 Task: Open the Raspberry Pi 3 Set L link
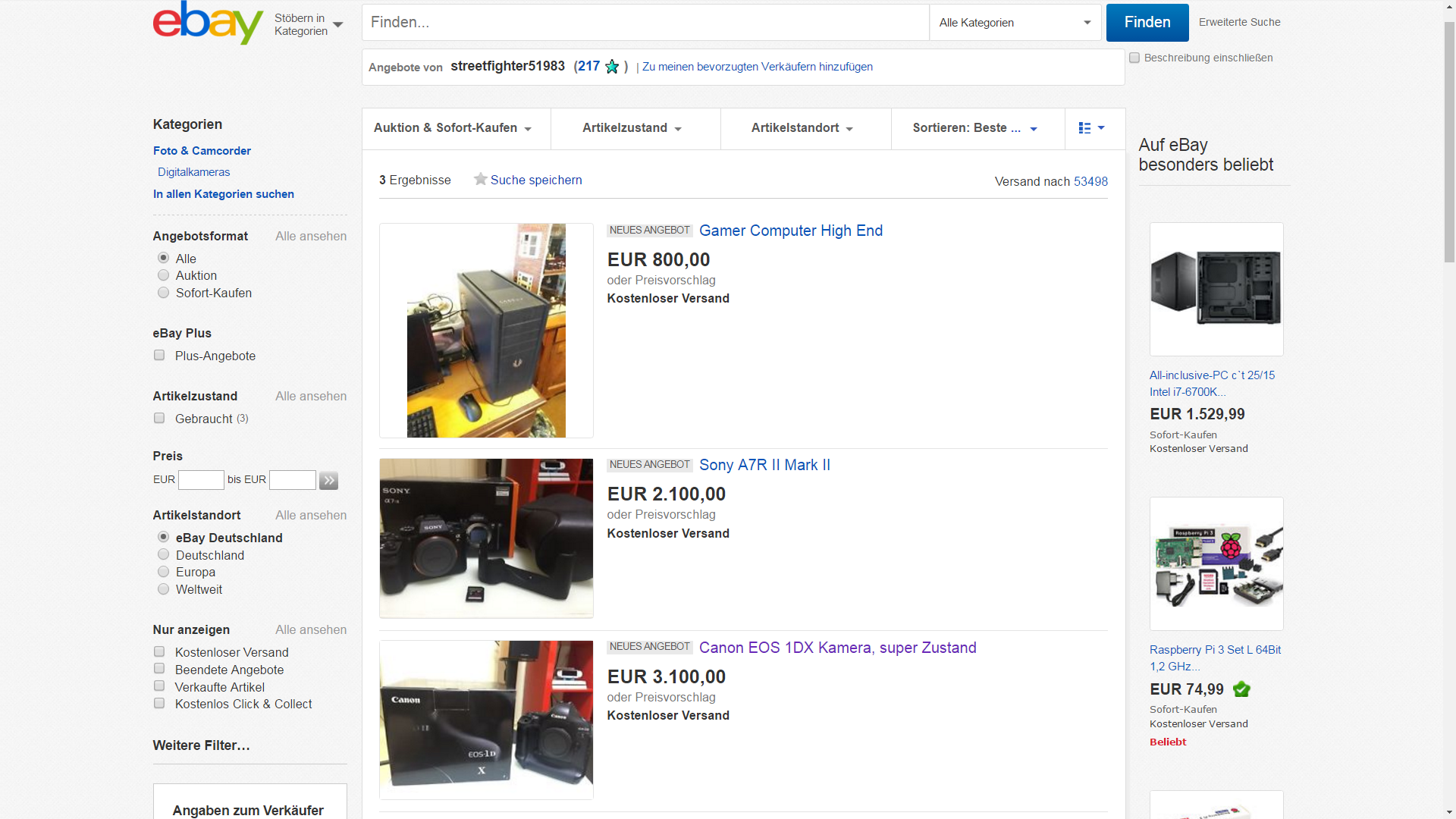point(1215,658)
